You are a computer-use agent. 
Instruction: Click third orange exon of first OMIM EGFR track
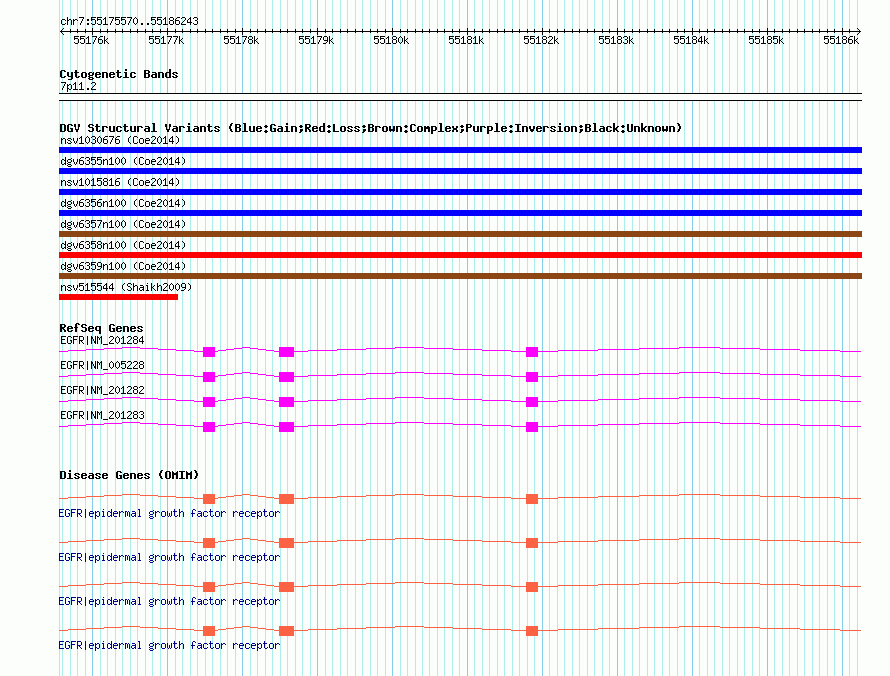(x=532, y=499)
